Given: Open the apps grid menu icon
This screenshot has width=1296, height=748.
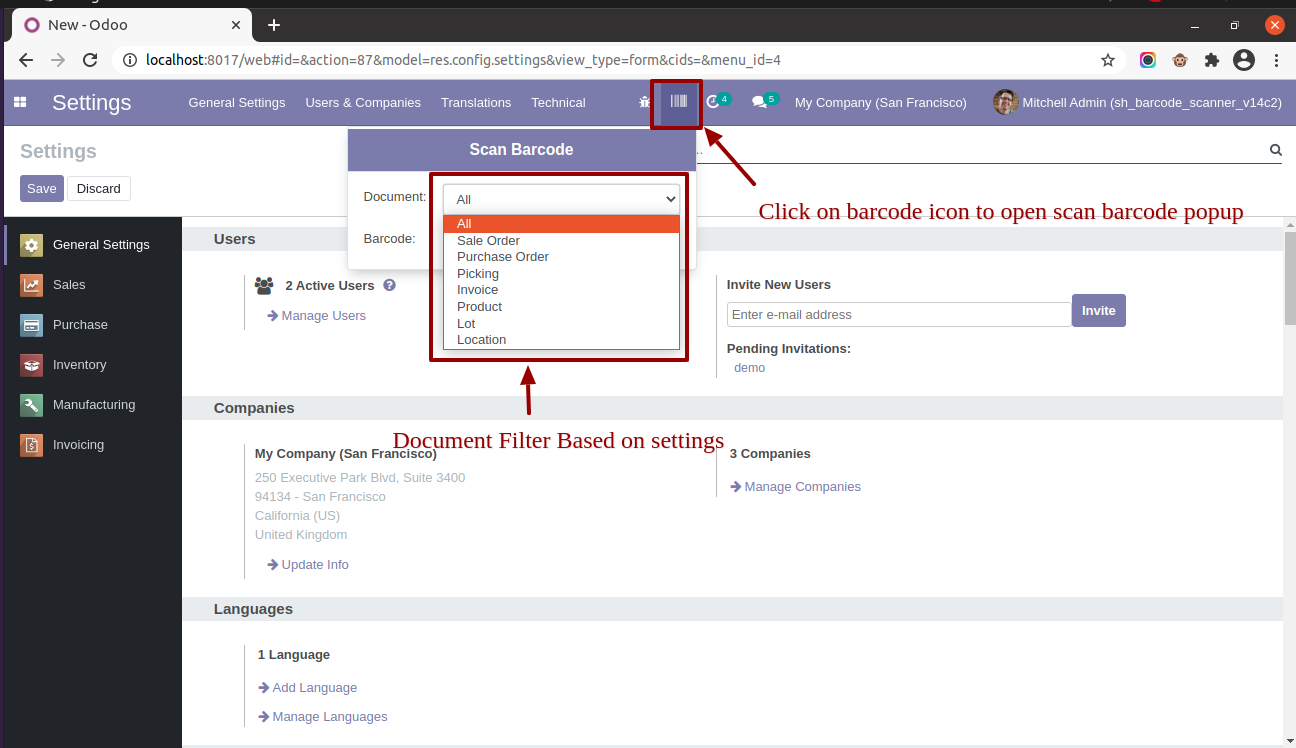Looking at the screenshot, I should 20,102.
